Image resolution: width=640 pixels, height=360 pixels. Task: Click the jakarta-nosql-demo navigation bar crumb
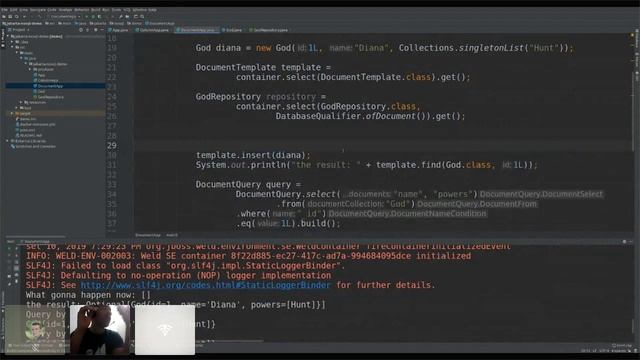(22, 23)
